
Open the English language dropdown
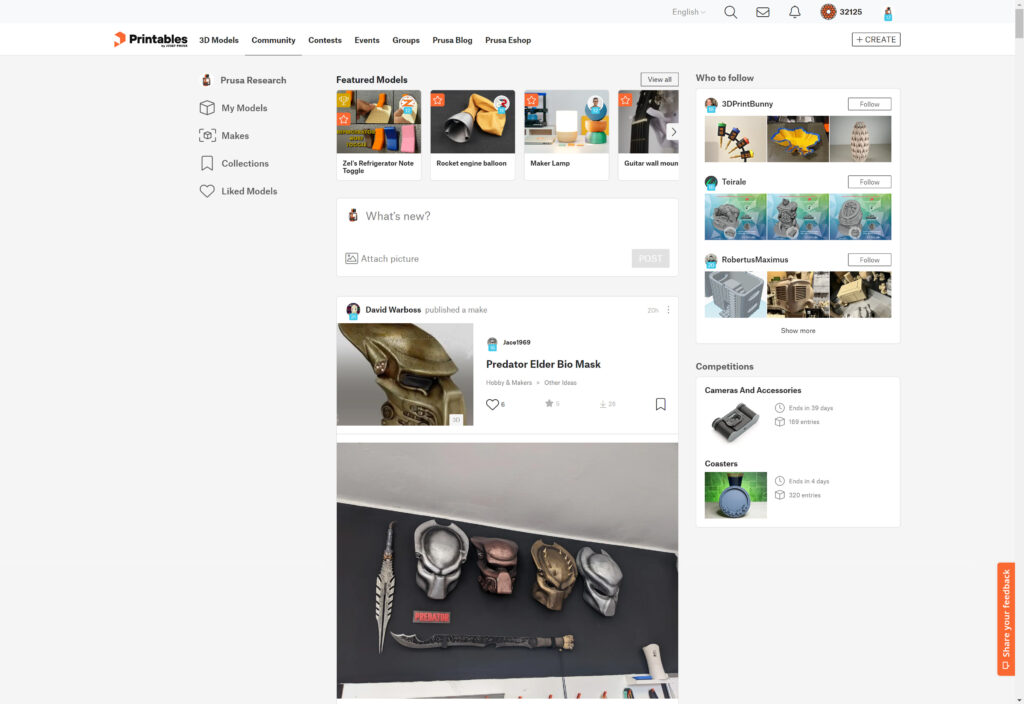[688, 12]
